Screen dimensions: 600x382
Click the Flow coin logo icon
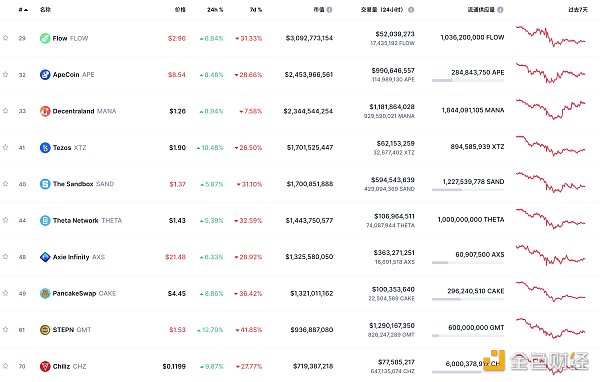[x=45, y=38]
